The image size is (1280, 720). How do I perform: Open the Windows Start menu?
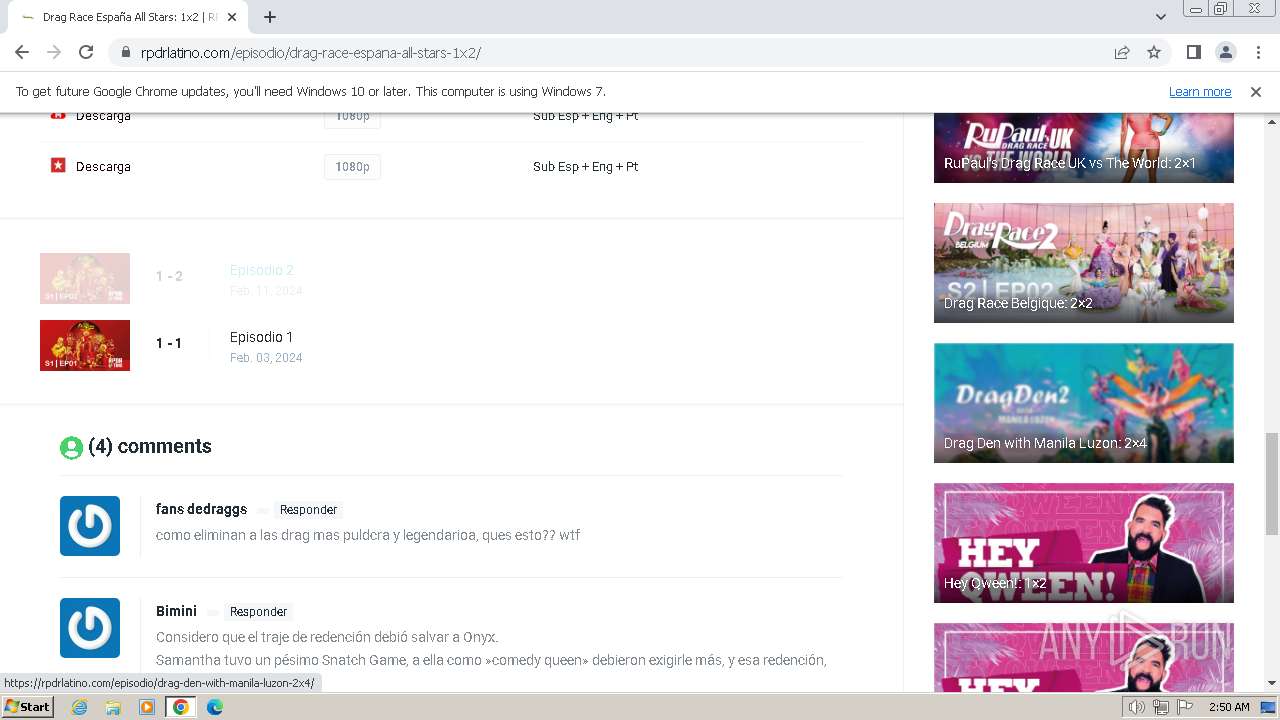pyautogui.click(x=27, y=707)
